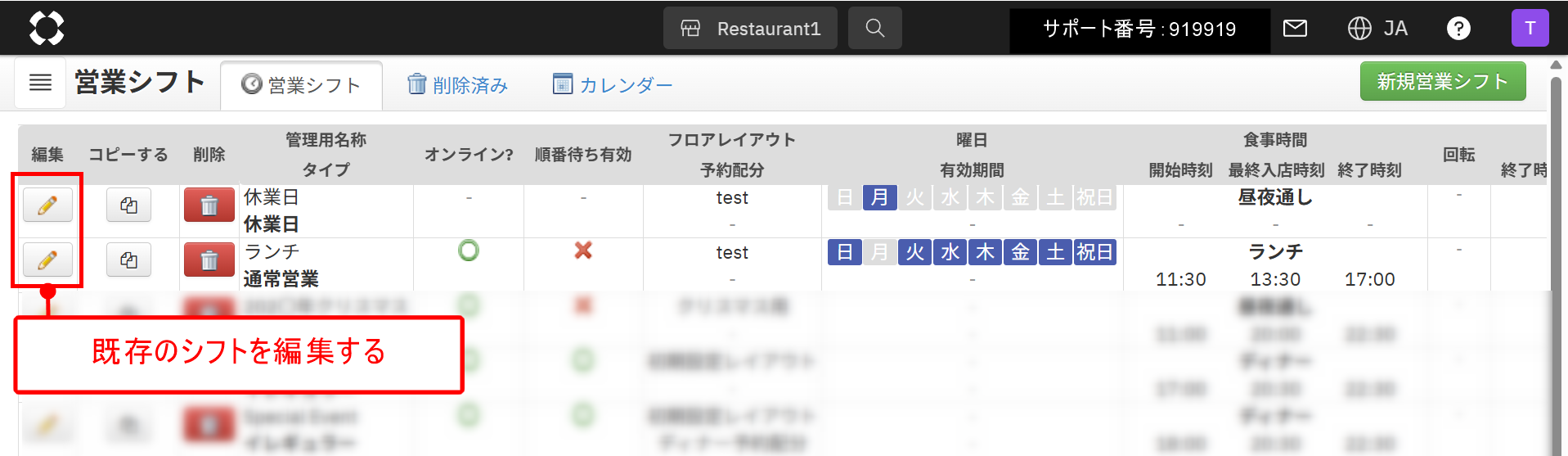Toggle 月 weekday on the ランチ row
The width and height of the screenshot is (1568, 456).
879,252
